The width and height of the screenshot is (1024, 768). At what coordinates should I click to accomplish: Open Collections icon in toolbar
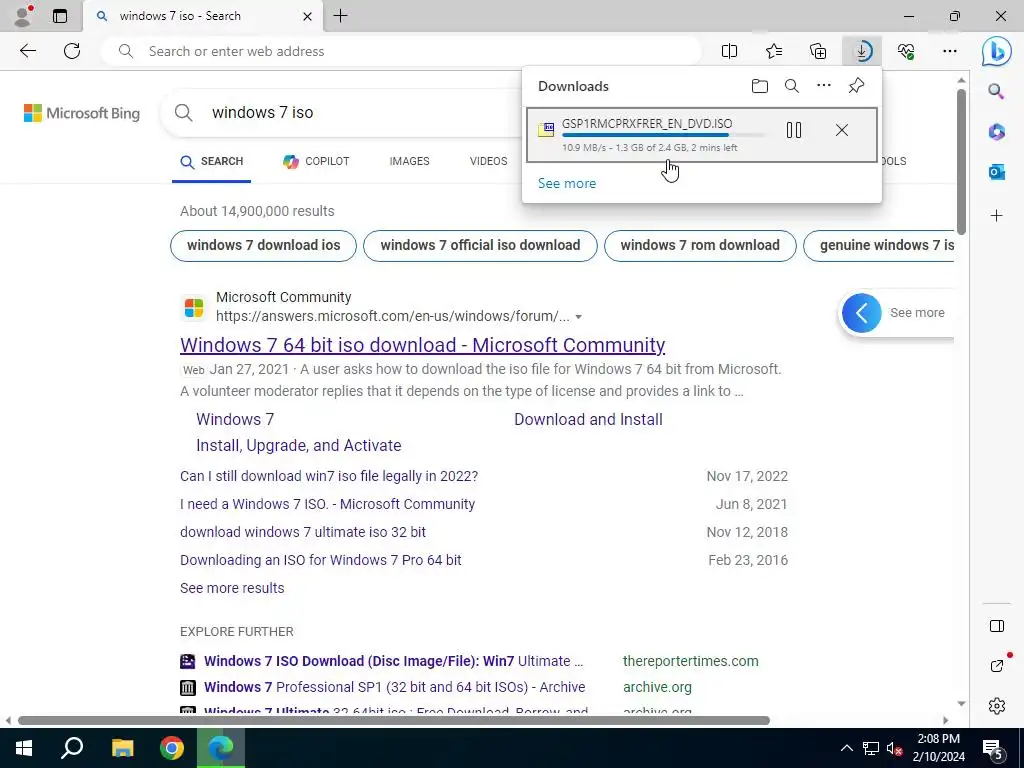point(818,51)
